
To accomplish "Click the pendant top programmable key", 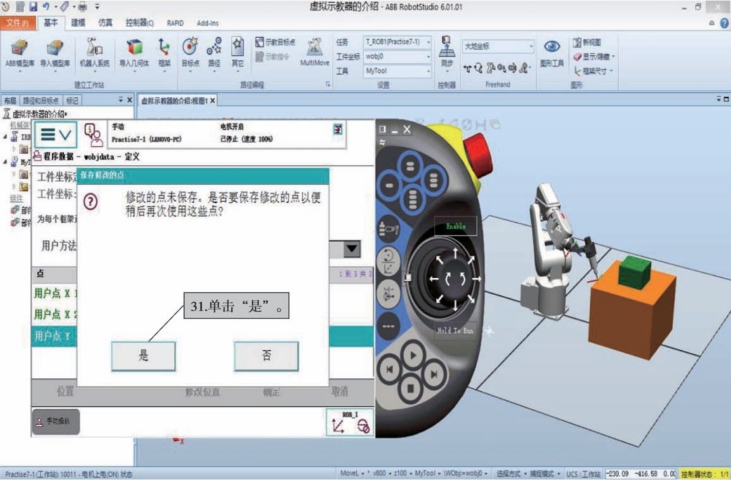I will pos(410,166).
